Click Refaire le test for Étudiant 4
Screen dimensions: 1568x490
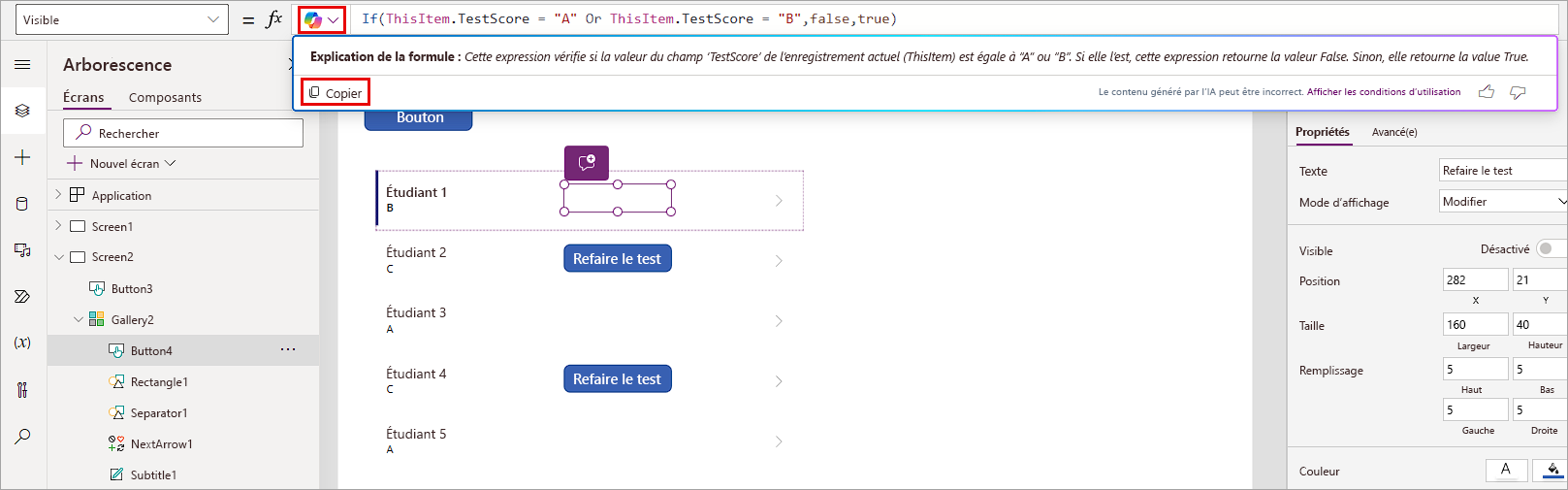point(617,379)
